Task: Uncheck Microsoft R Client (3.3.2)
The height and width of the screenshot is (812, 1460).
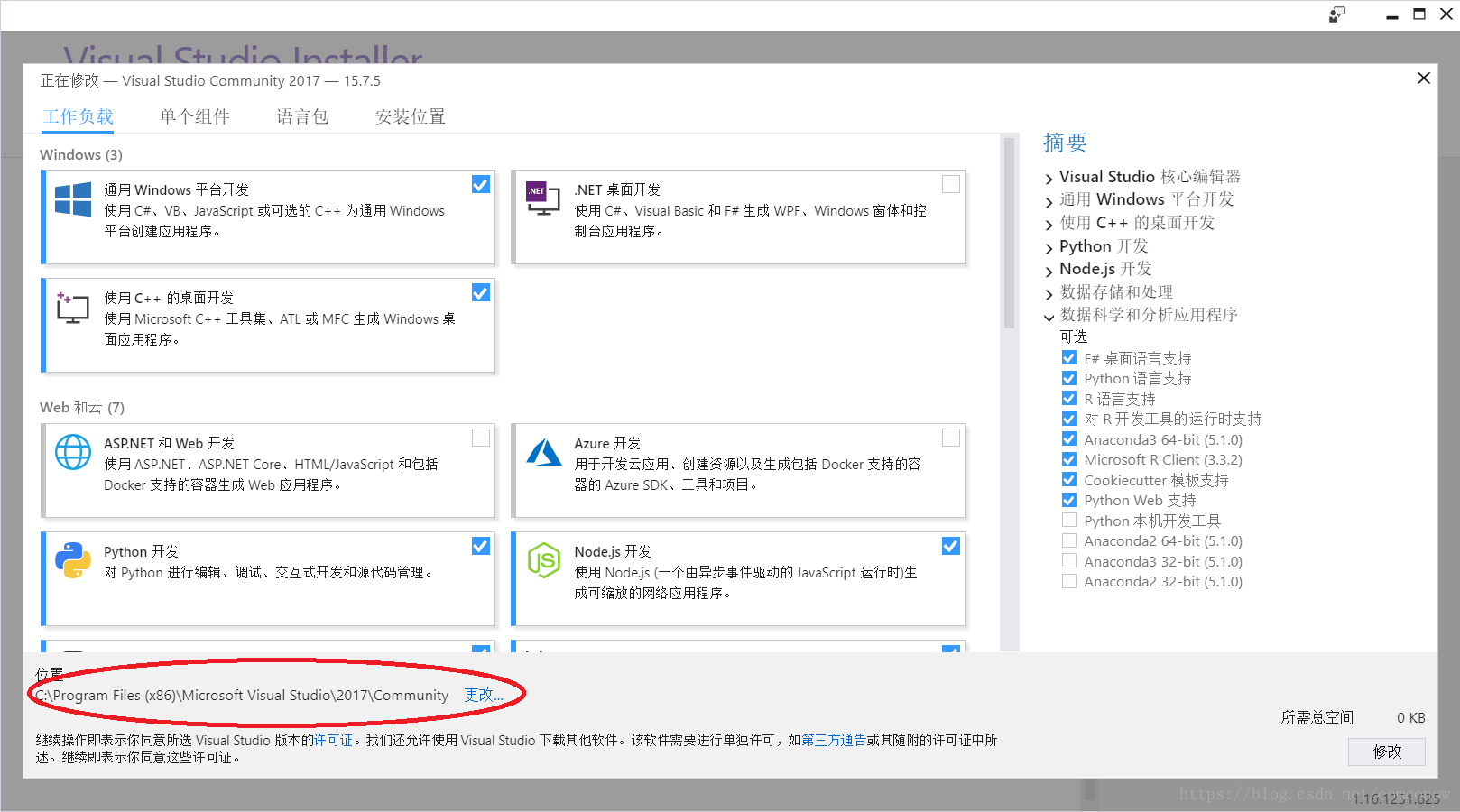Action: [x=1069, y=459]
